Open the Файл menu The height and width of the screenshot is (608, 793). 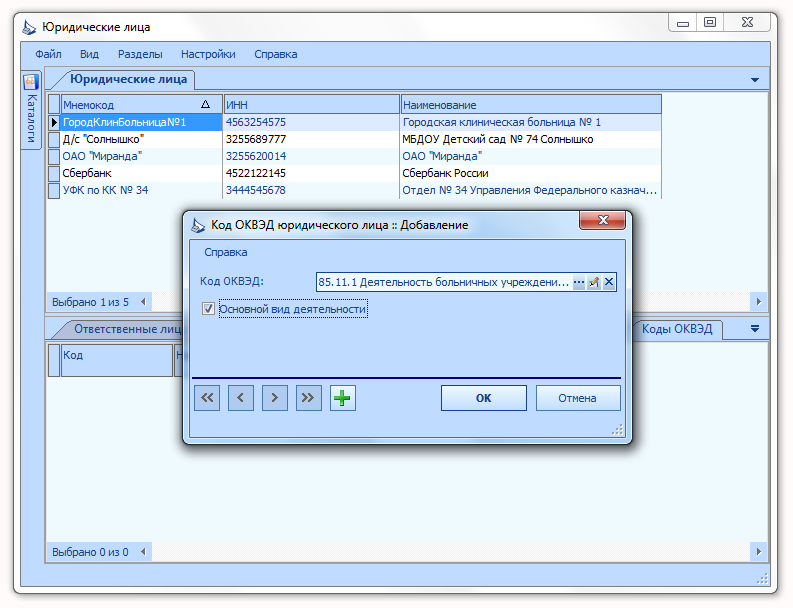click(49, 54)
